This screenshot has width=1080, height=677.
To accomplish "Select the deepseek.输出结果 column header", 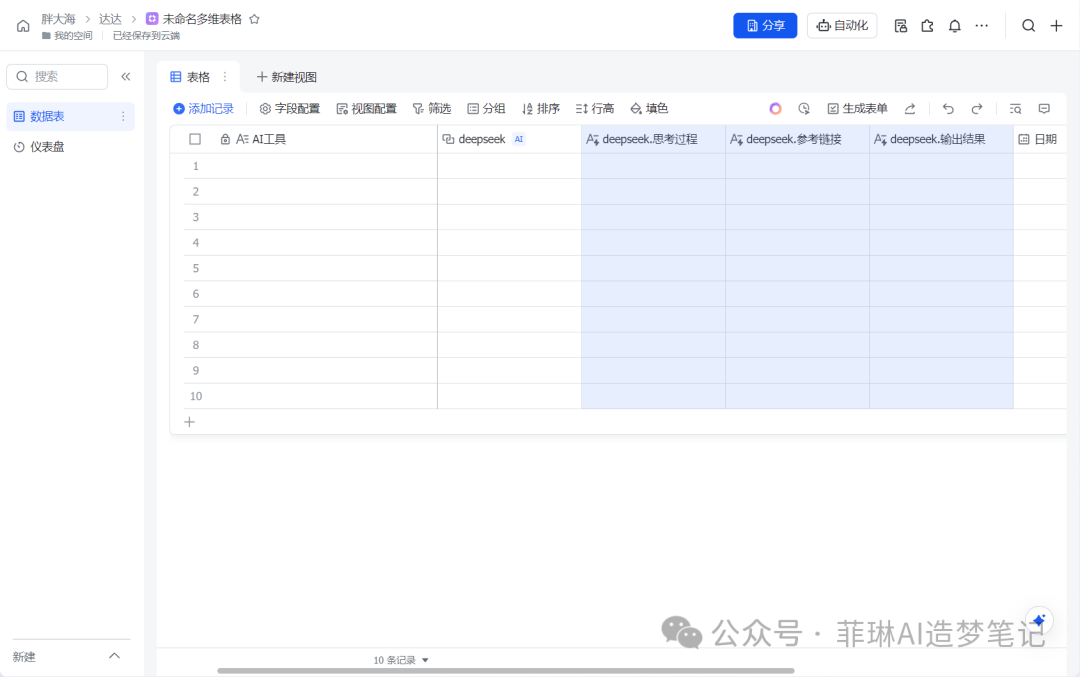I will tap(941, 139).
